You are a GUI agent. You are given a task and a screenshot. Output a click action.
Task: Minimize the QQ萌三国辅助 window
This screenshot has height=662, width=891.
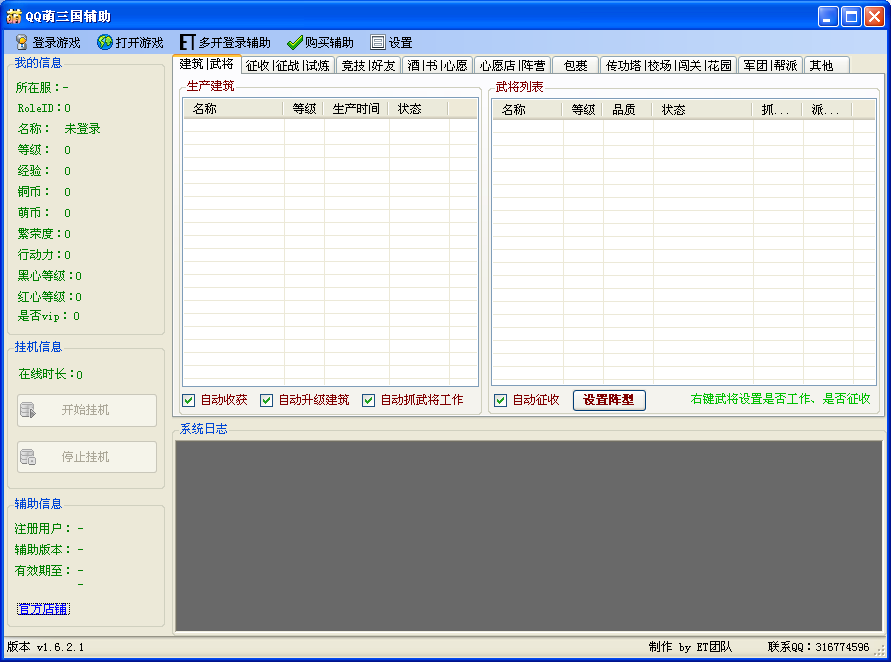828,16
